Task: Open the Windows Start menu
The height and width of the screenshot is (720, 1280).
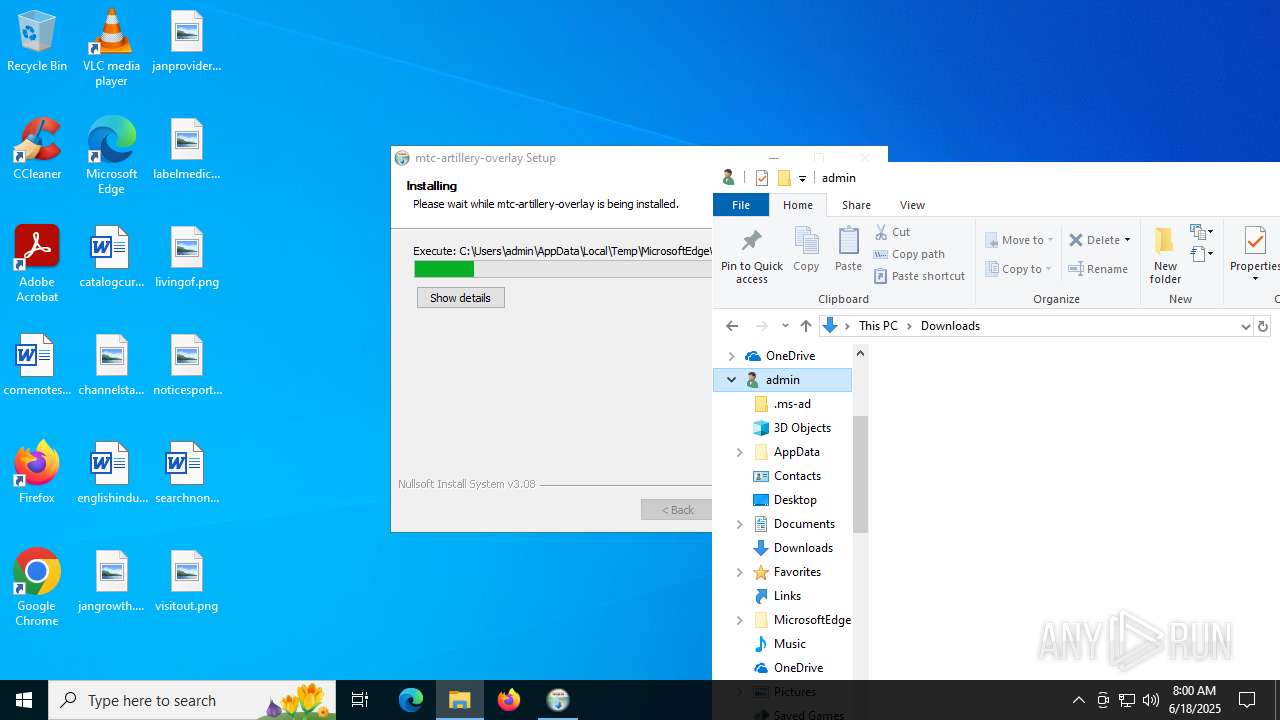Action: click(x=24, y=700)
